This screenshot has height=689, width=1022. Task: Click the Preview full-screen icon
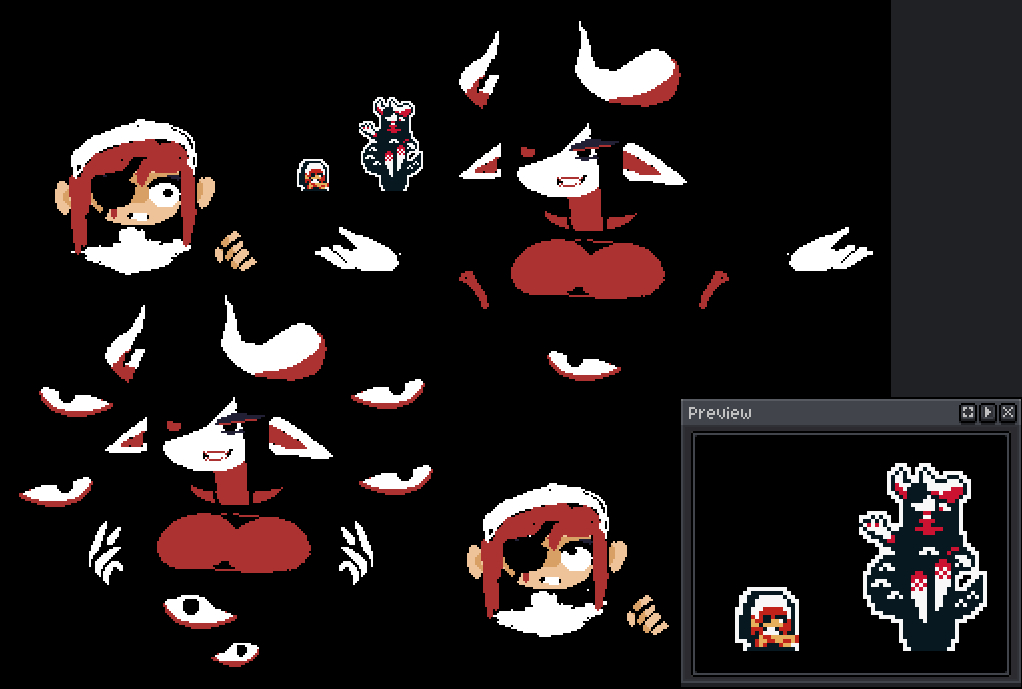[x=967, y=413]
